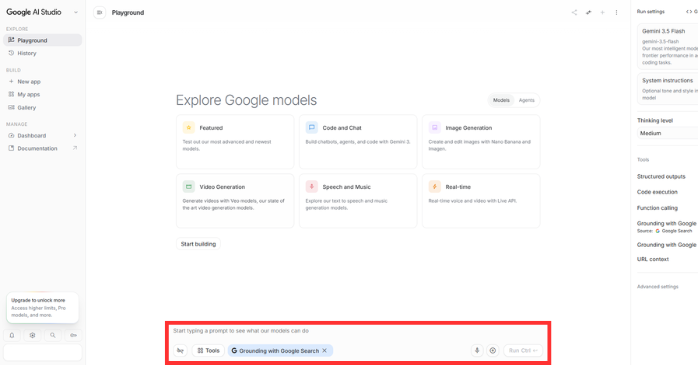Remove the Grounding with Google Search chip
This screenshot has width=698, height=365.
[x=325, y=350]
